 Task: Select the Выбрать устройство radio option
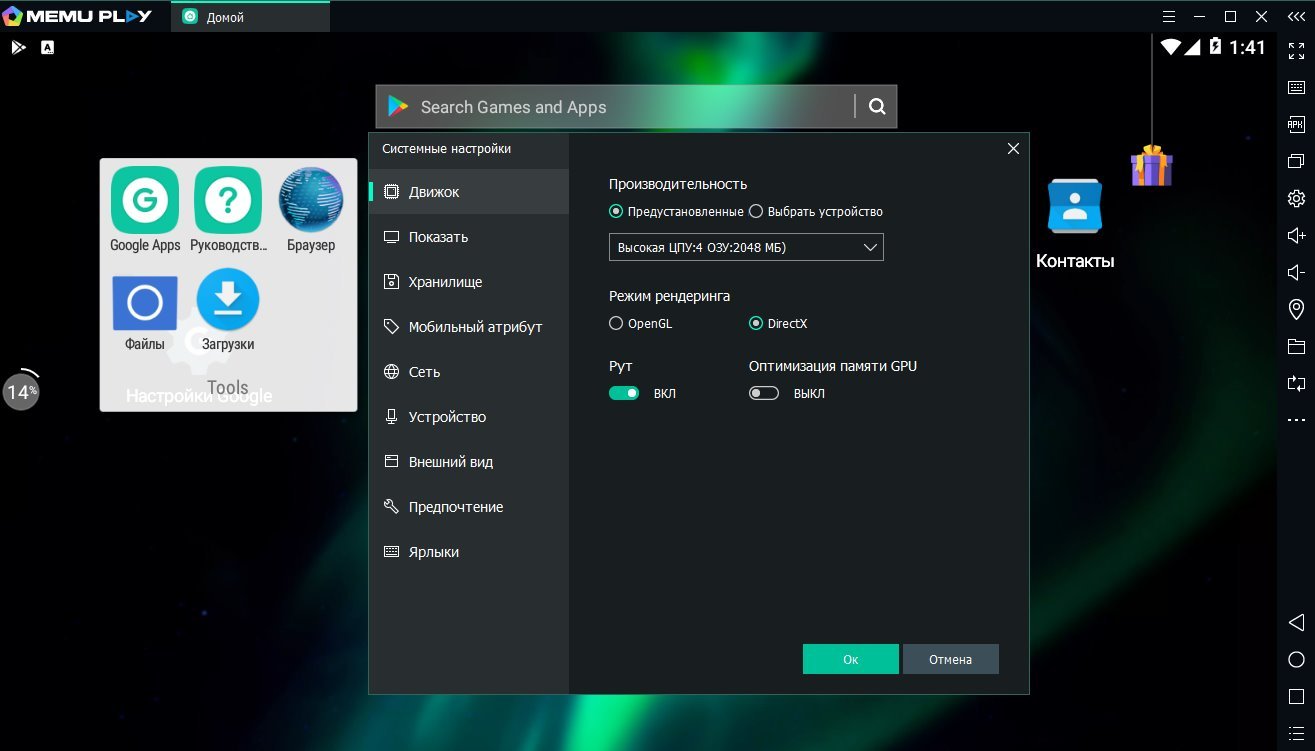[x=756, y=211]
